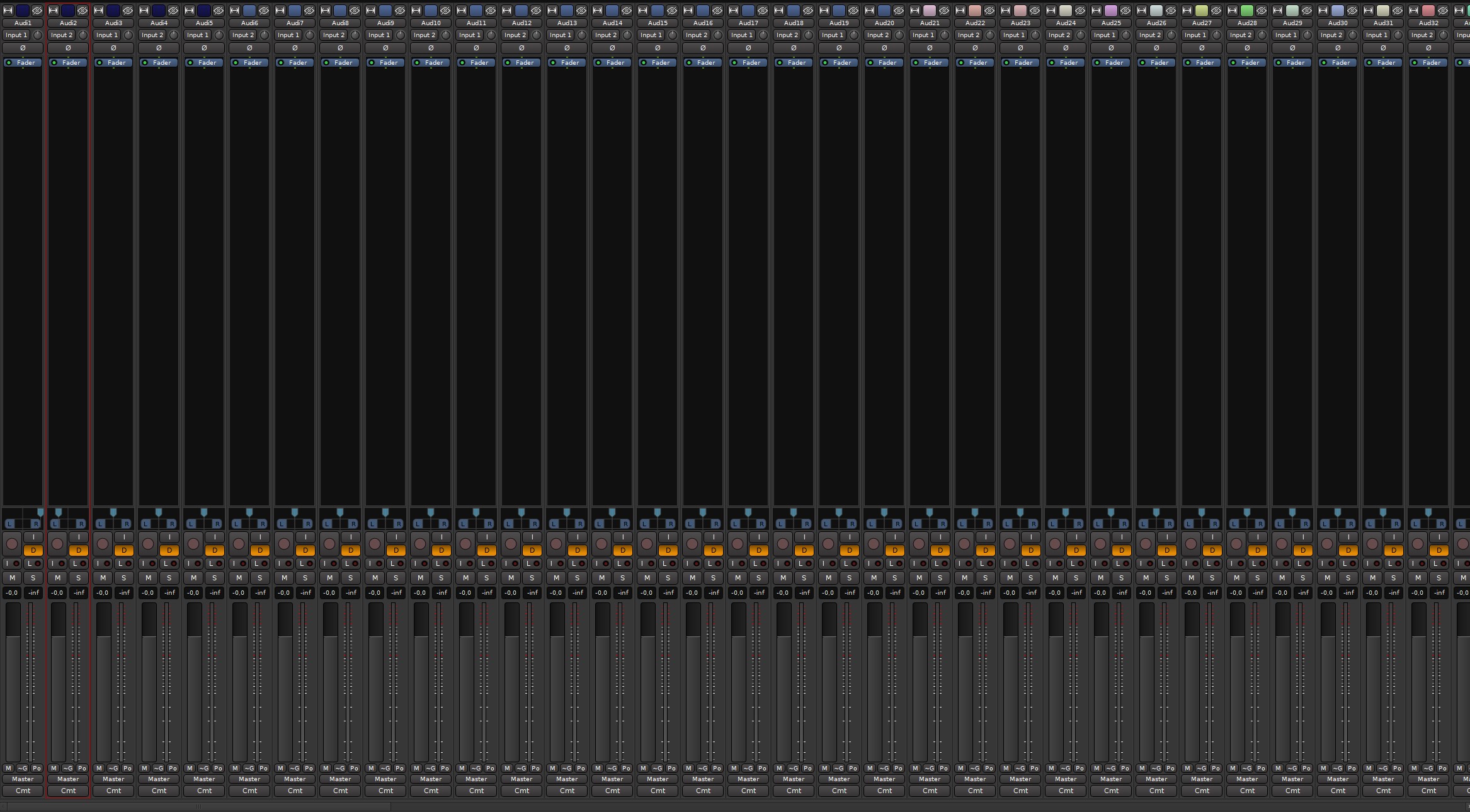The height and width of the screenshot is (812, 1470).
Task: Open the Cmt comments button on Aud17
Action: click(748, 791)
